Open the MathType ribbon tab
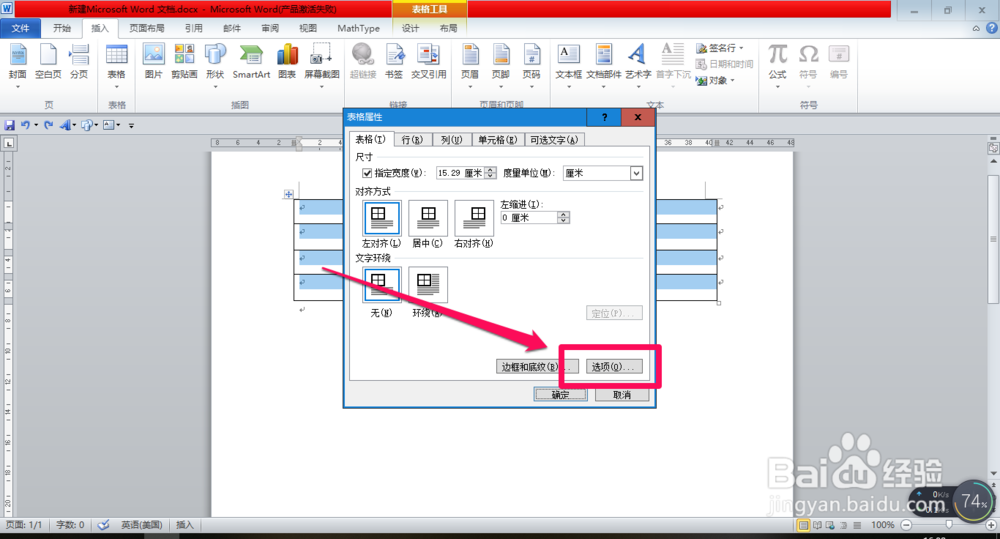The height and width of the screenshot is (539, 1000). [358, 28]
